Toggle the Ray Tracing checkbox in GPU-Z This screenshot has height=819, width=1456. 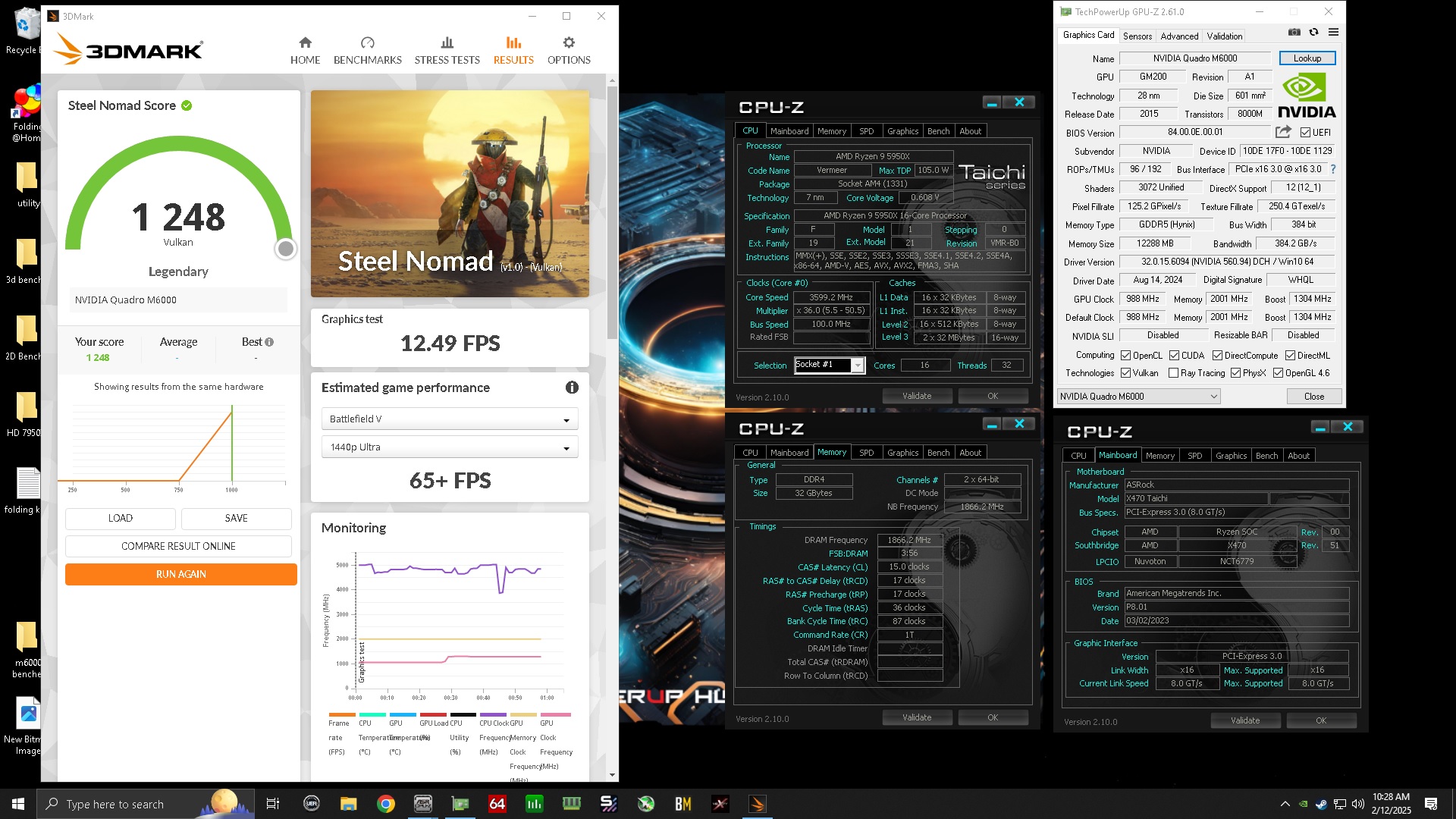click(1174, 372)
